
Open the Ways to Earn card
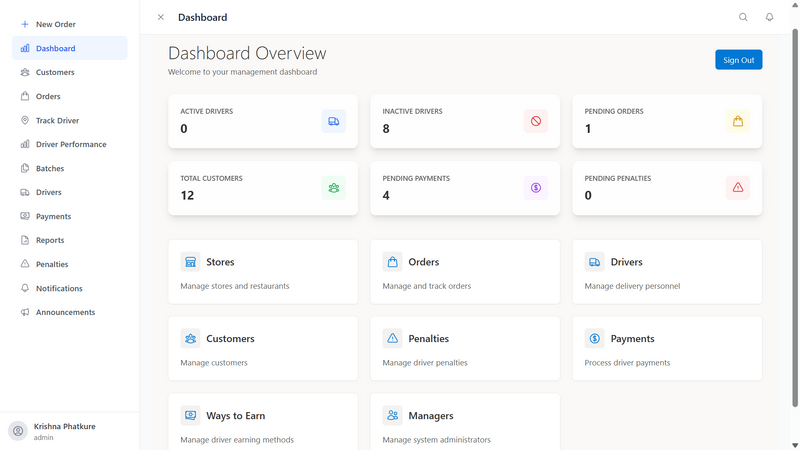[264, 421]
